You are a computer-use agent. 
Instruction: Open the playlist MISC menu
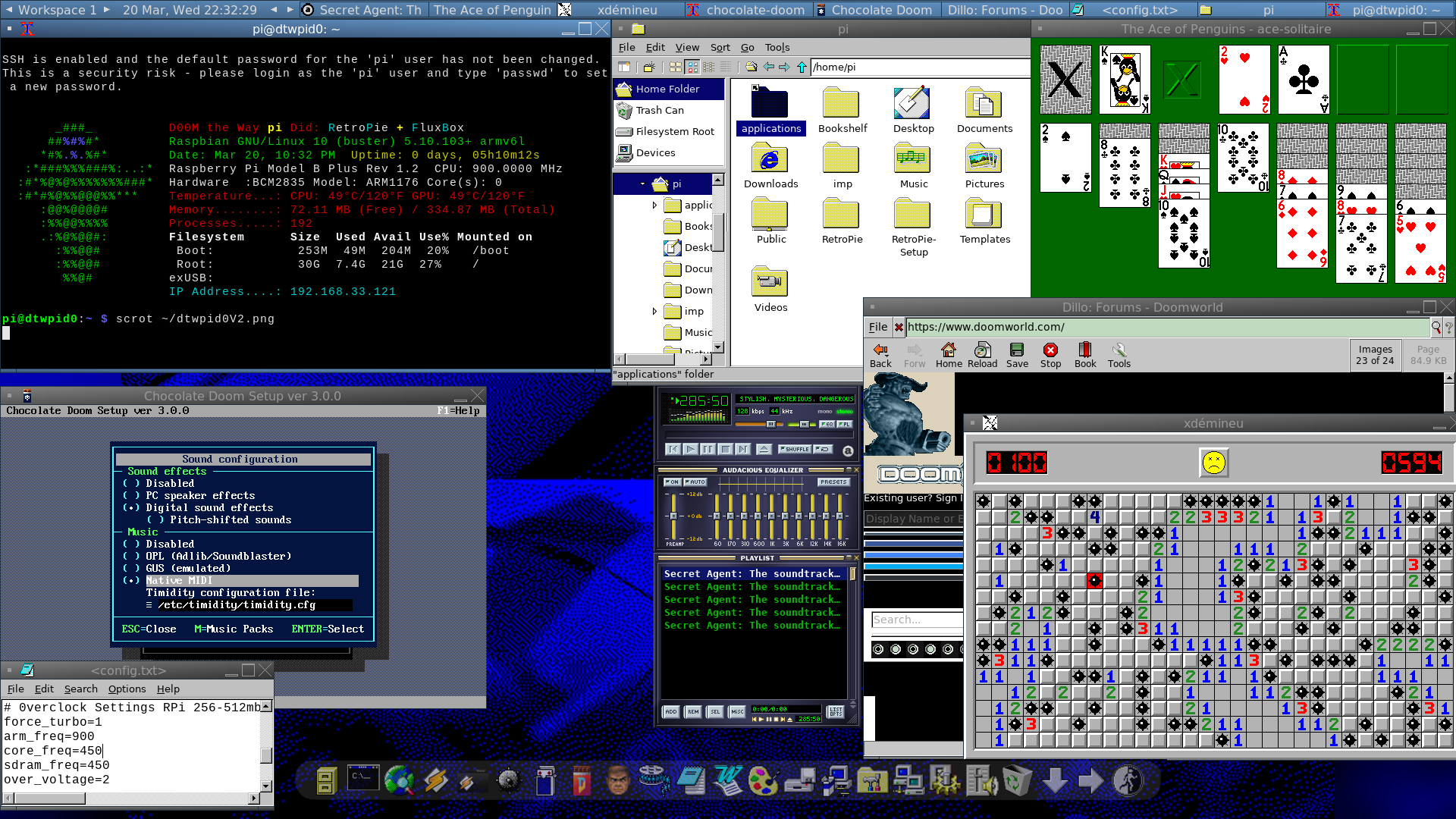click(737, 711)
